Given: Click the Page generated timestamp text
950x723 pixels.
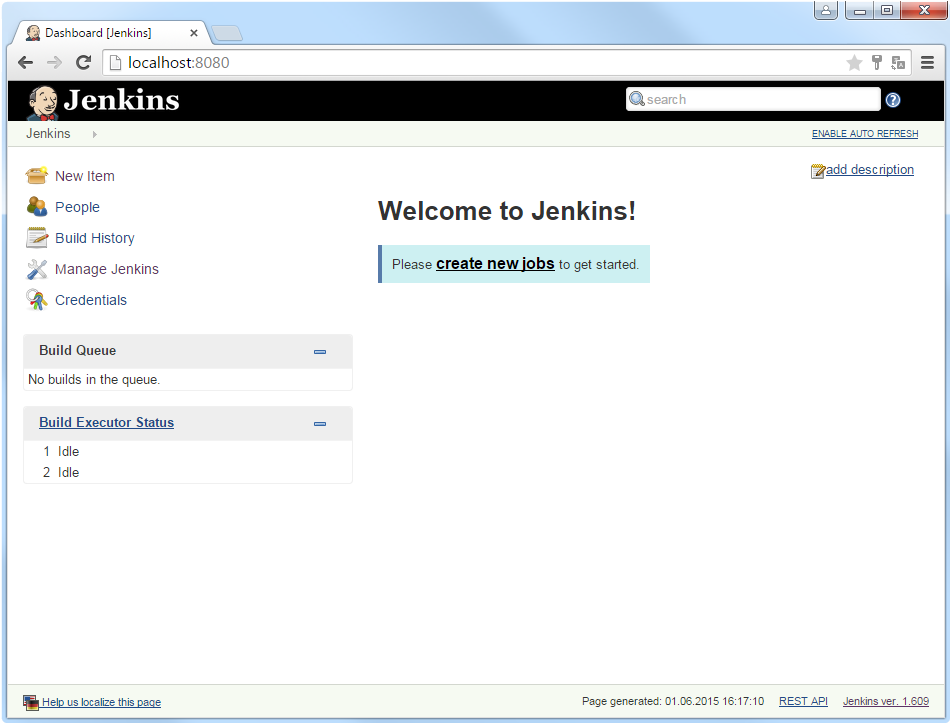Looking at the screenshot, I should (673, 701).
